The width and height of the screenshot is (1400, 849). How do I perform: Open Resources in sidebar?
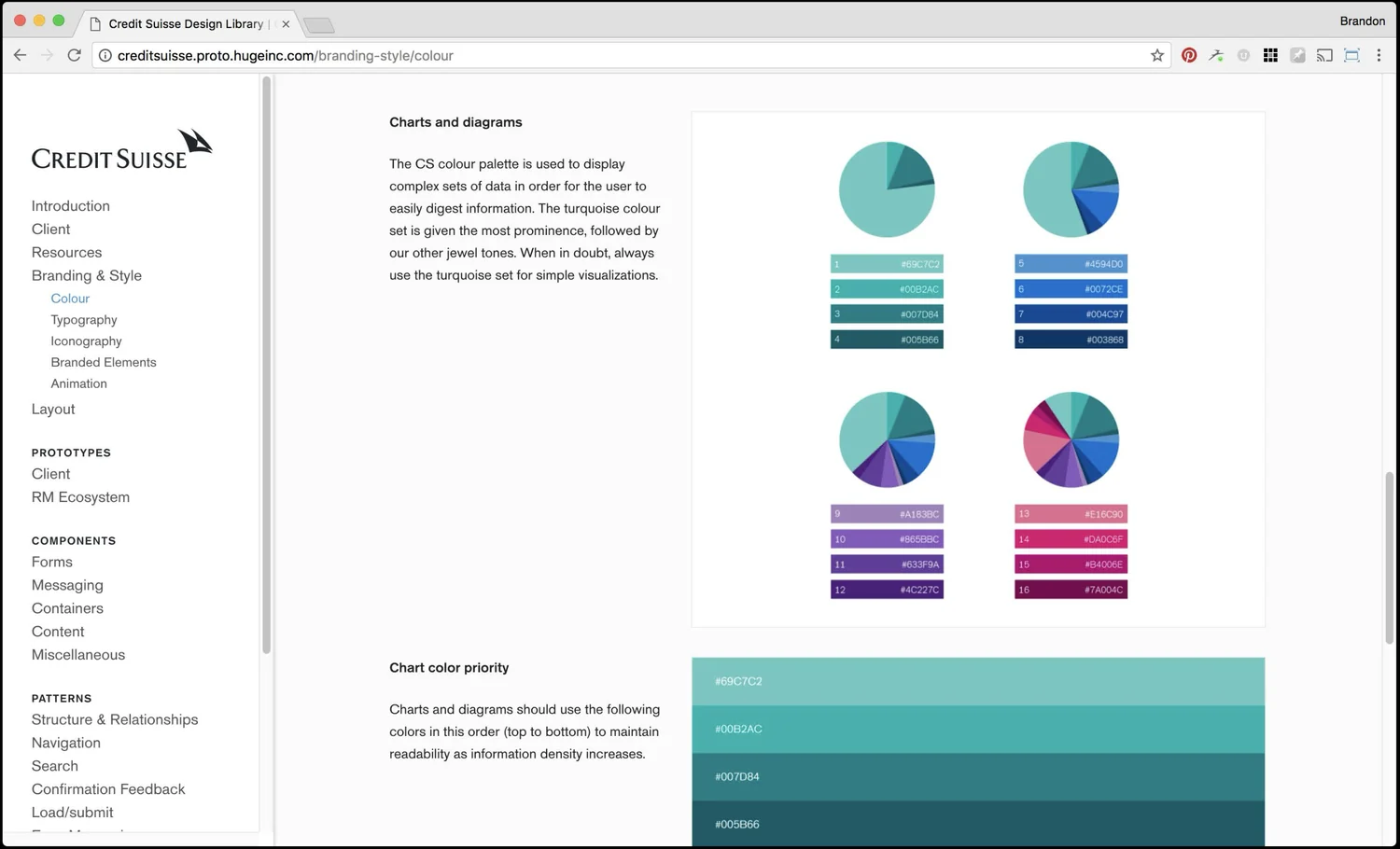coord(66,253)
